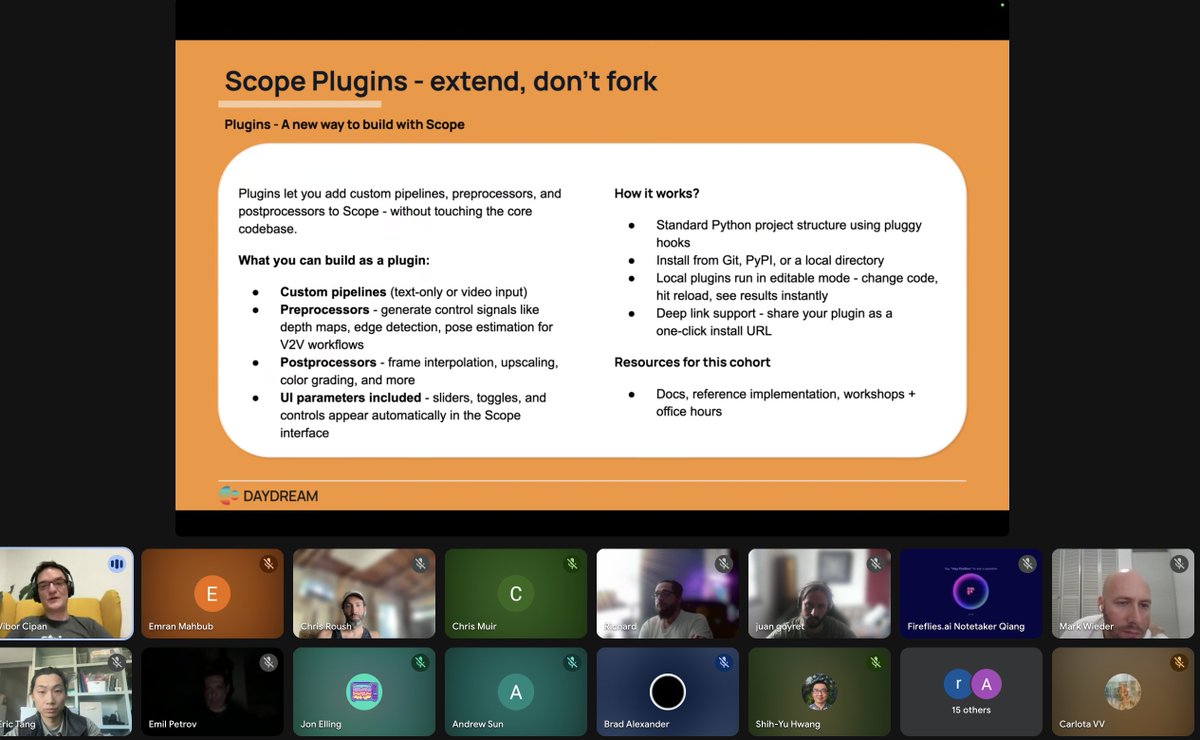Click muted mic icon on Eric Tang tile

tap(116, 662)
